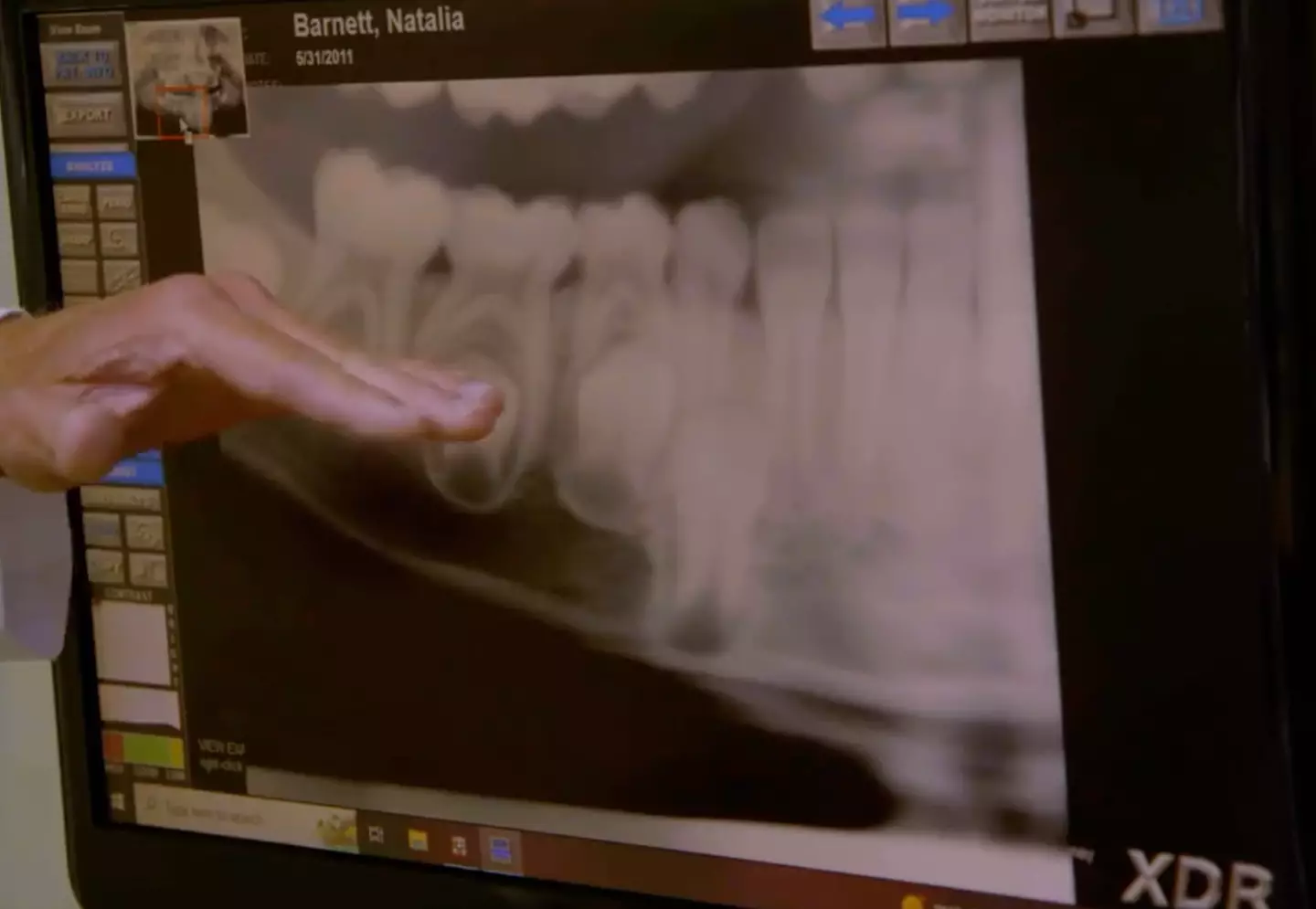Viewport: 1316px width, 909px height.
Task: Open File Explorer from the taskbar
Action: pos(418,840)
